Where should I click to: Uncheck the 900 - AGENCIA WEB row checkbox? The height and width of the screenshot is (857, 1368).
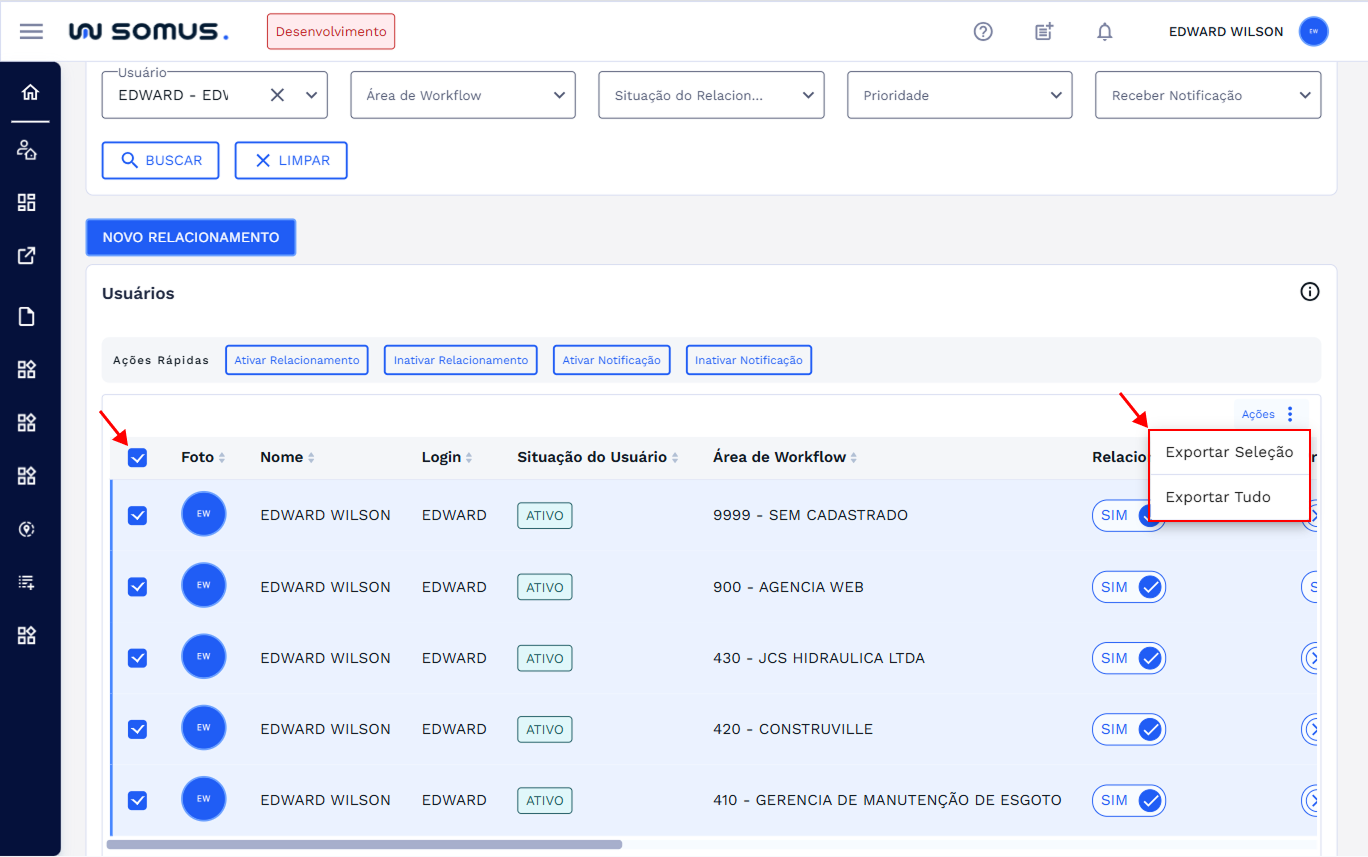coord(138,587)
